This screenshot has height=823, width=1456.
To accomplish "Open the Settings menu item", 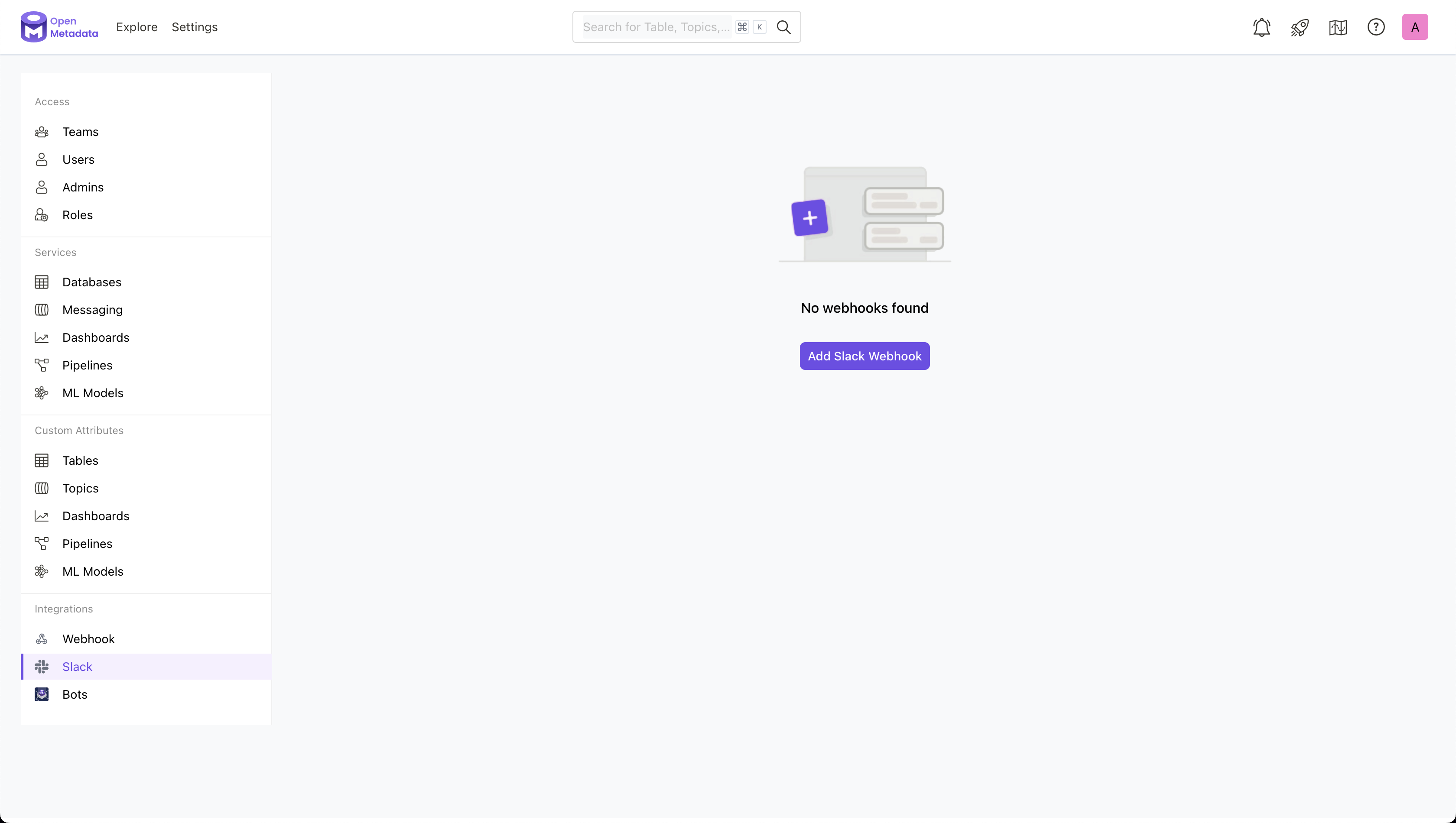I will [x=195, y=27].
